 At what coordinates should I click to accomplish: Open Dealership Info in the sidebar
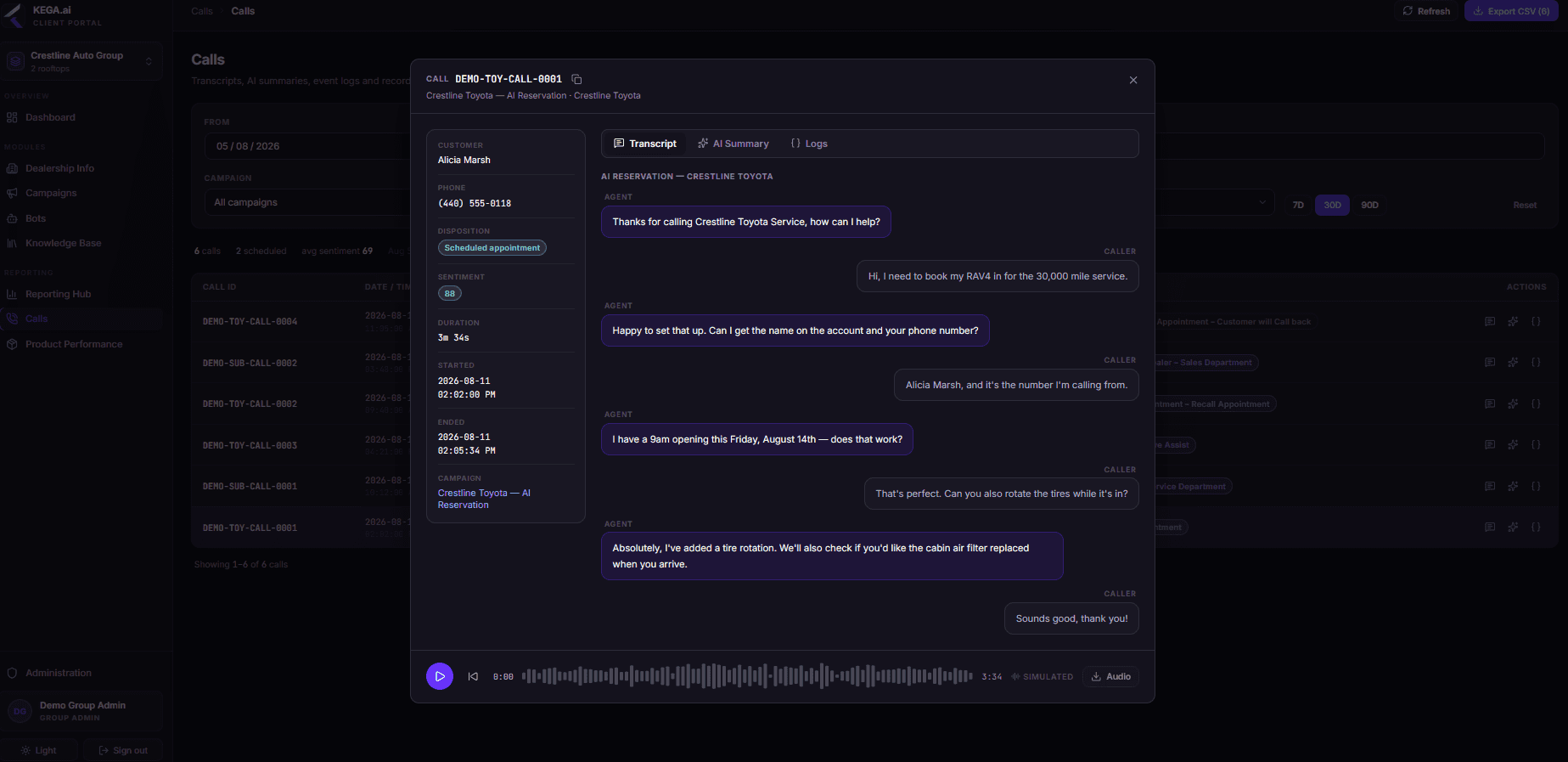click(x=81, y=168)
